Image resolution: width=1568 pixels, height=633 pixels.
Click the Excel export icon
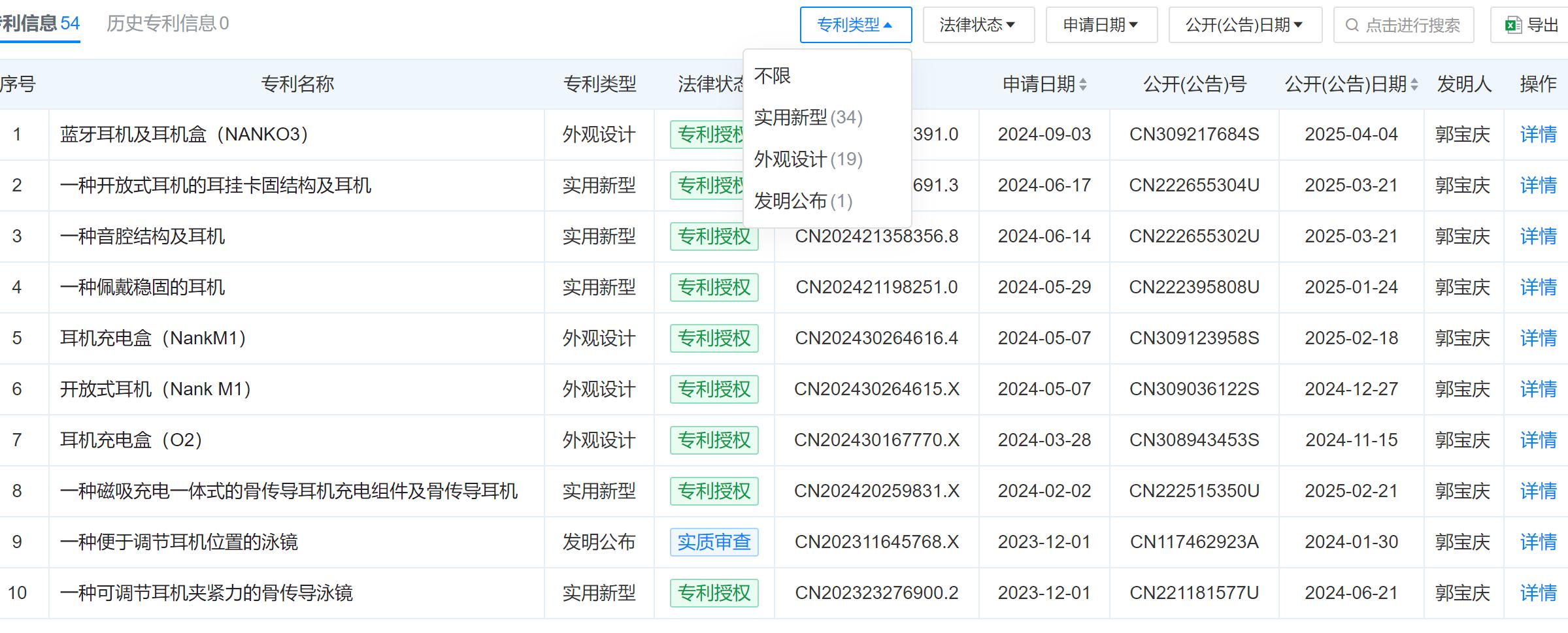(1513, 25)
